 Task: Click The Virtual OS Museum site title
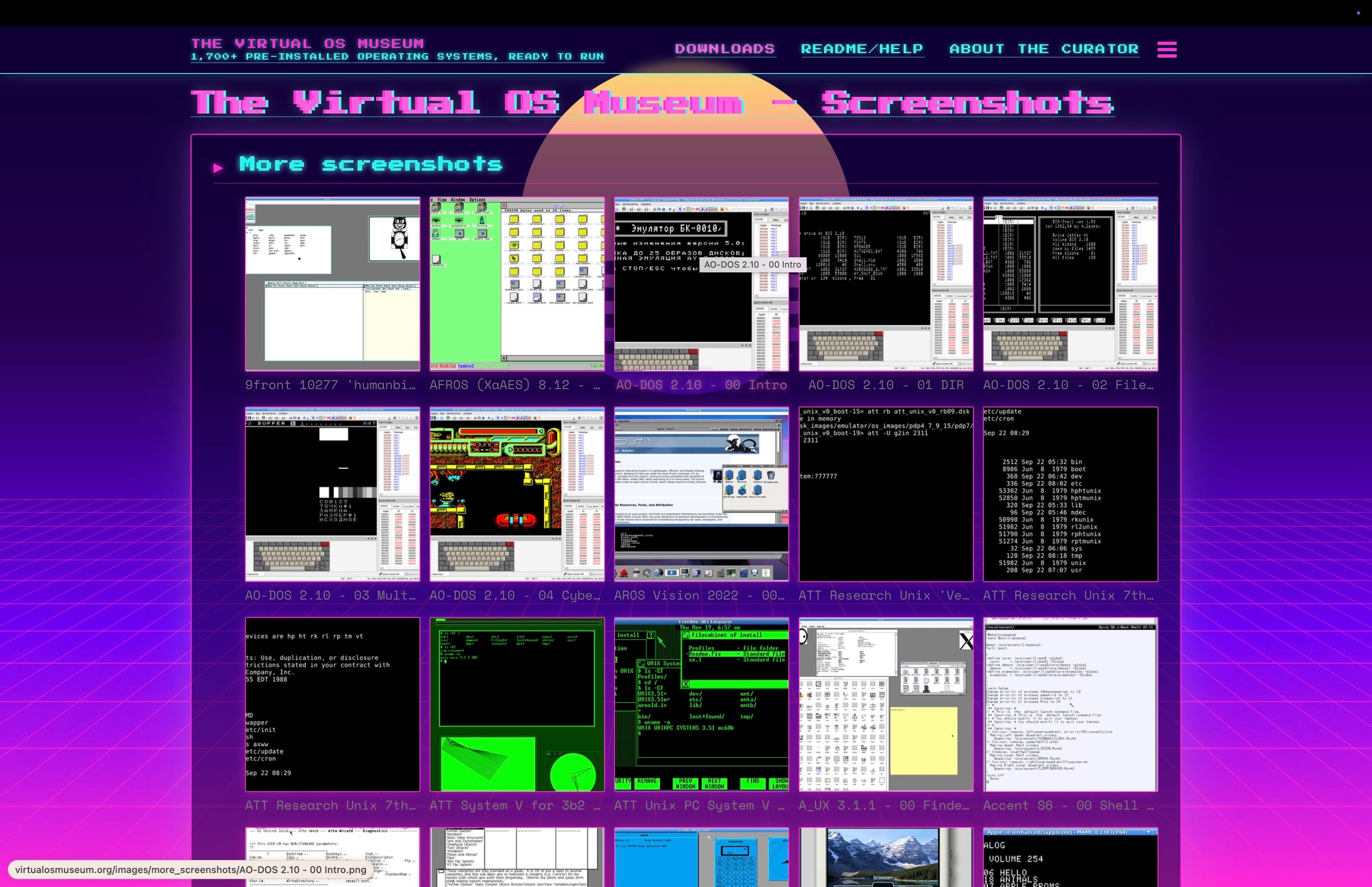(307, 43)
